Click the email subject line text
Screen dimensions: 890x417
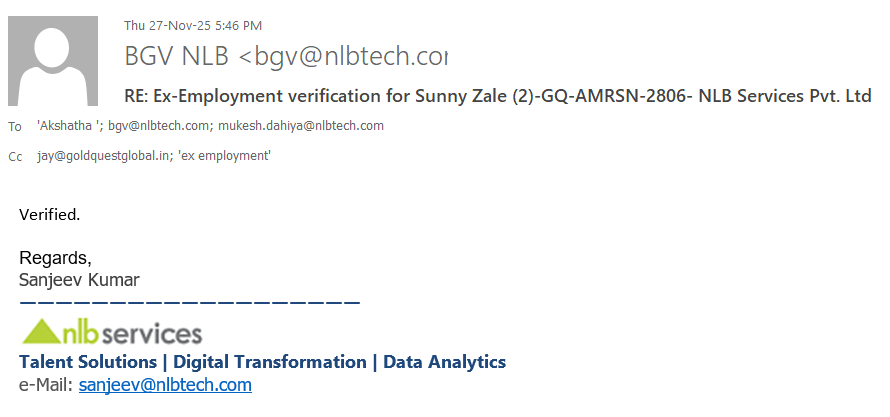pos(498,96)
